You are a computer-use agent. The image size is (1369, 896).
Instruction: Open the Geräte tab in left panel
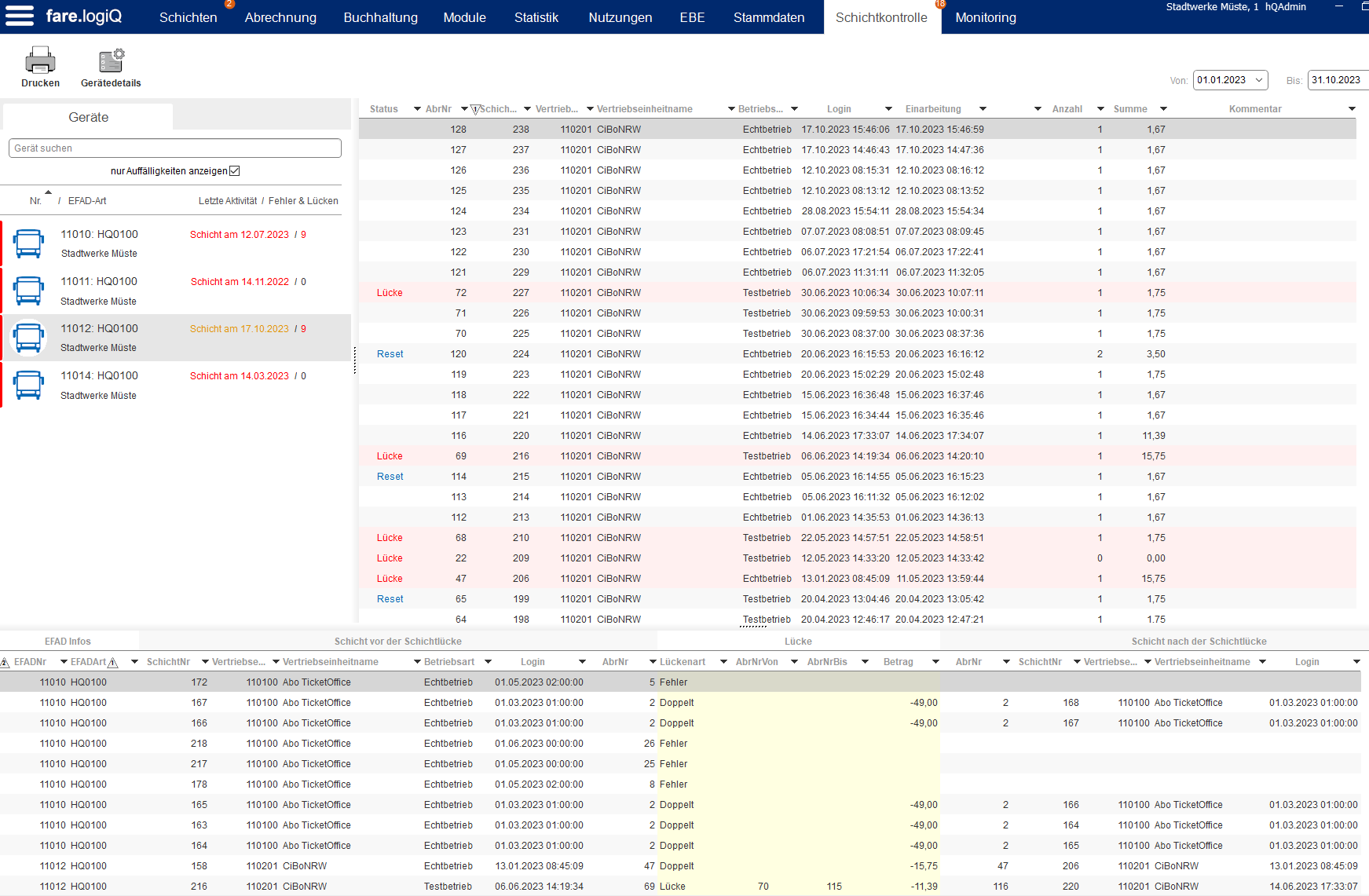click(89, 117)
